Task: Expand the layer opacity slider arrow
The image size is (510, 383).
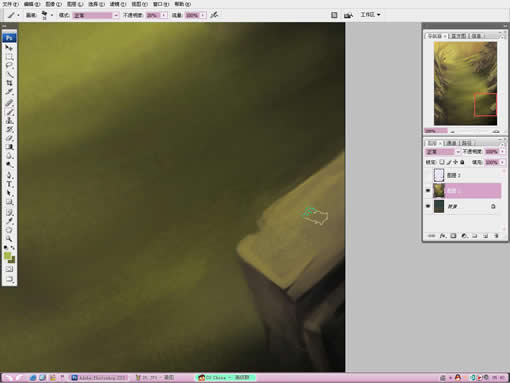Action: [x=502, y=152]
